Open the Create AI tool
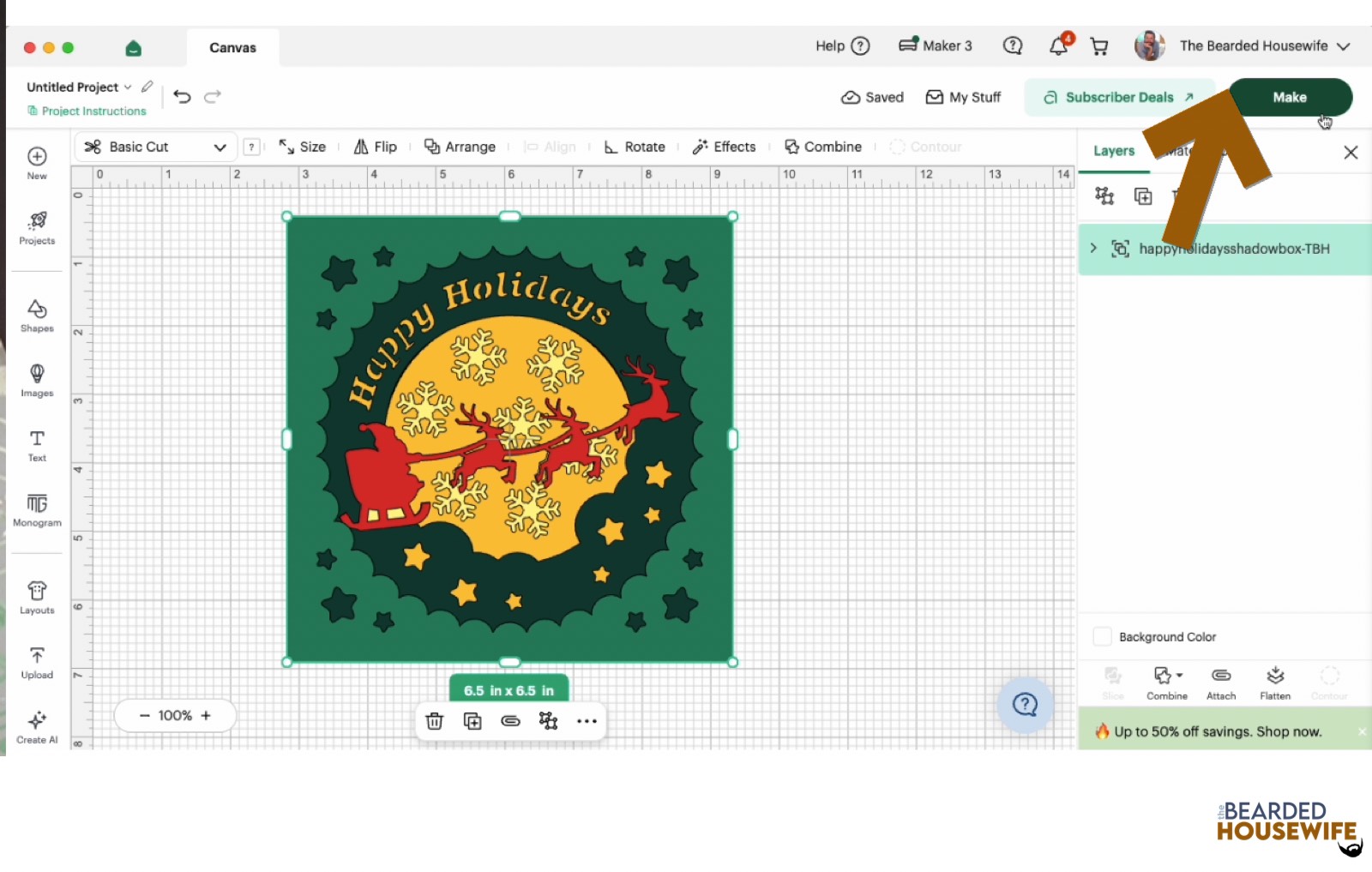Image resolution: width=1372 pixels, height=872 pixels. click(x=37, y=727)
